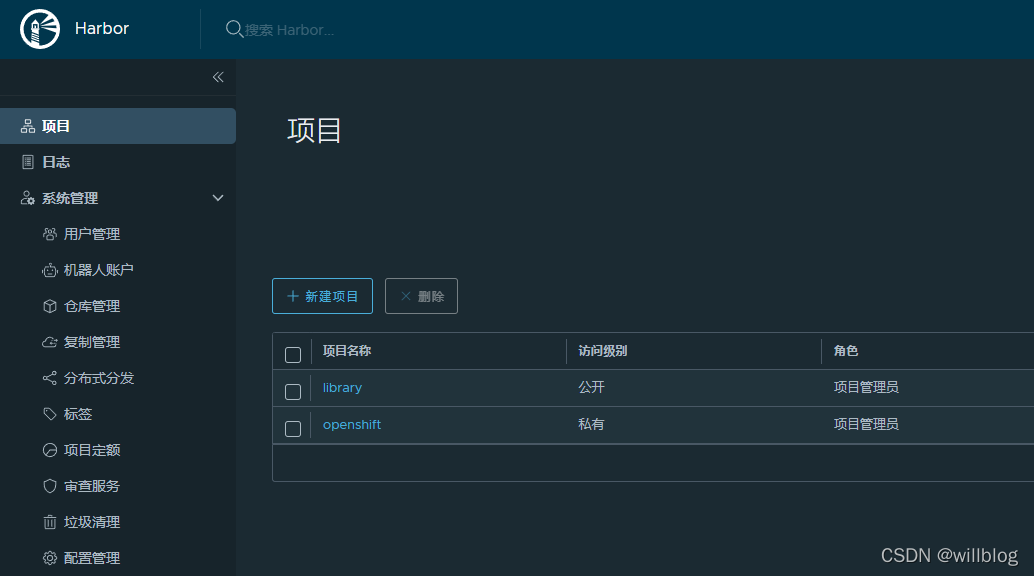Open 配置管理 in the sidebar

92,558
